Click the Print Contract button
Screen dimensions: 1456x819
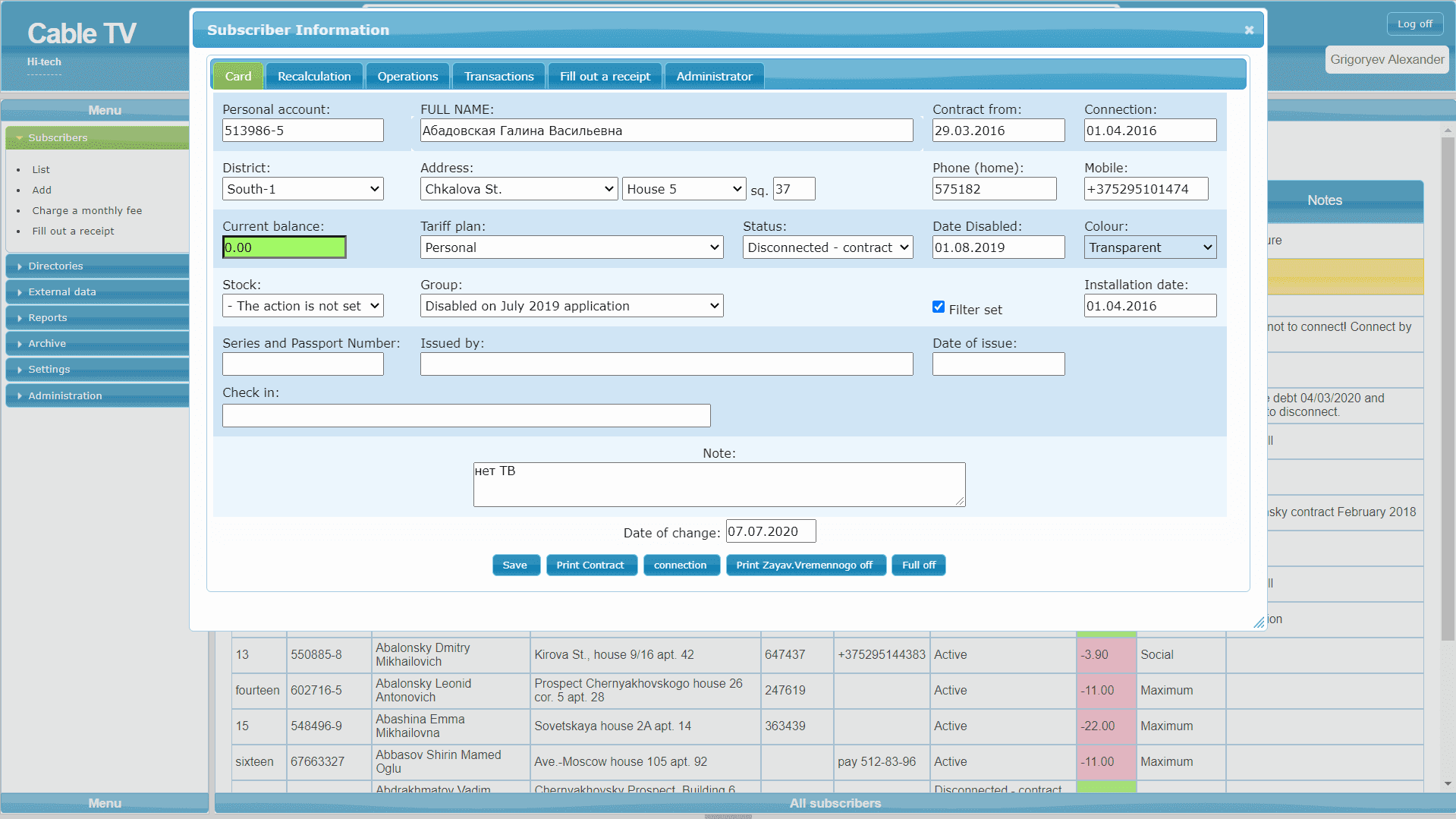tap(590, 565)
